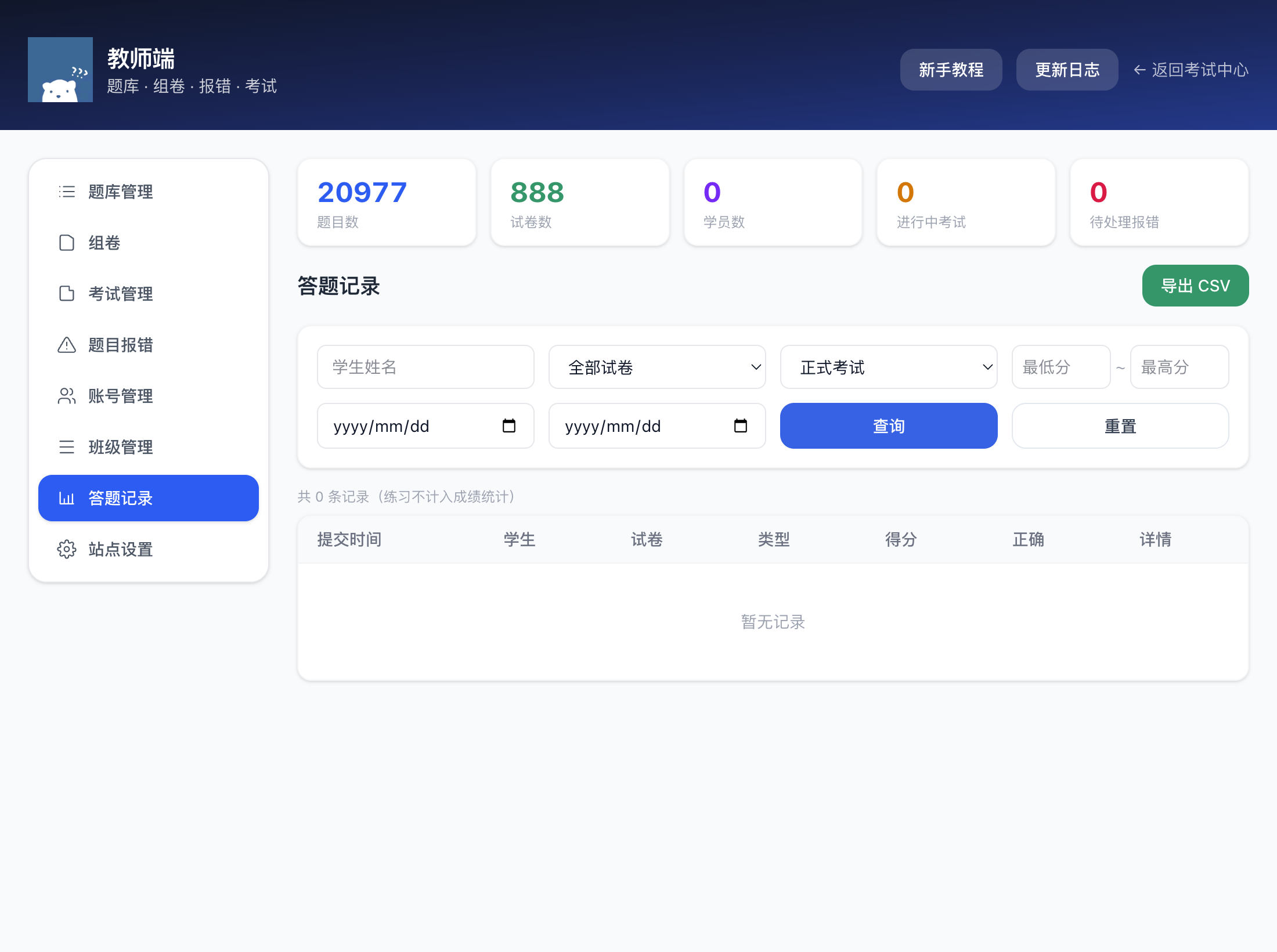
Task: Click the users icon beside 账号管理
Action: 67,396
